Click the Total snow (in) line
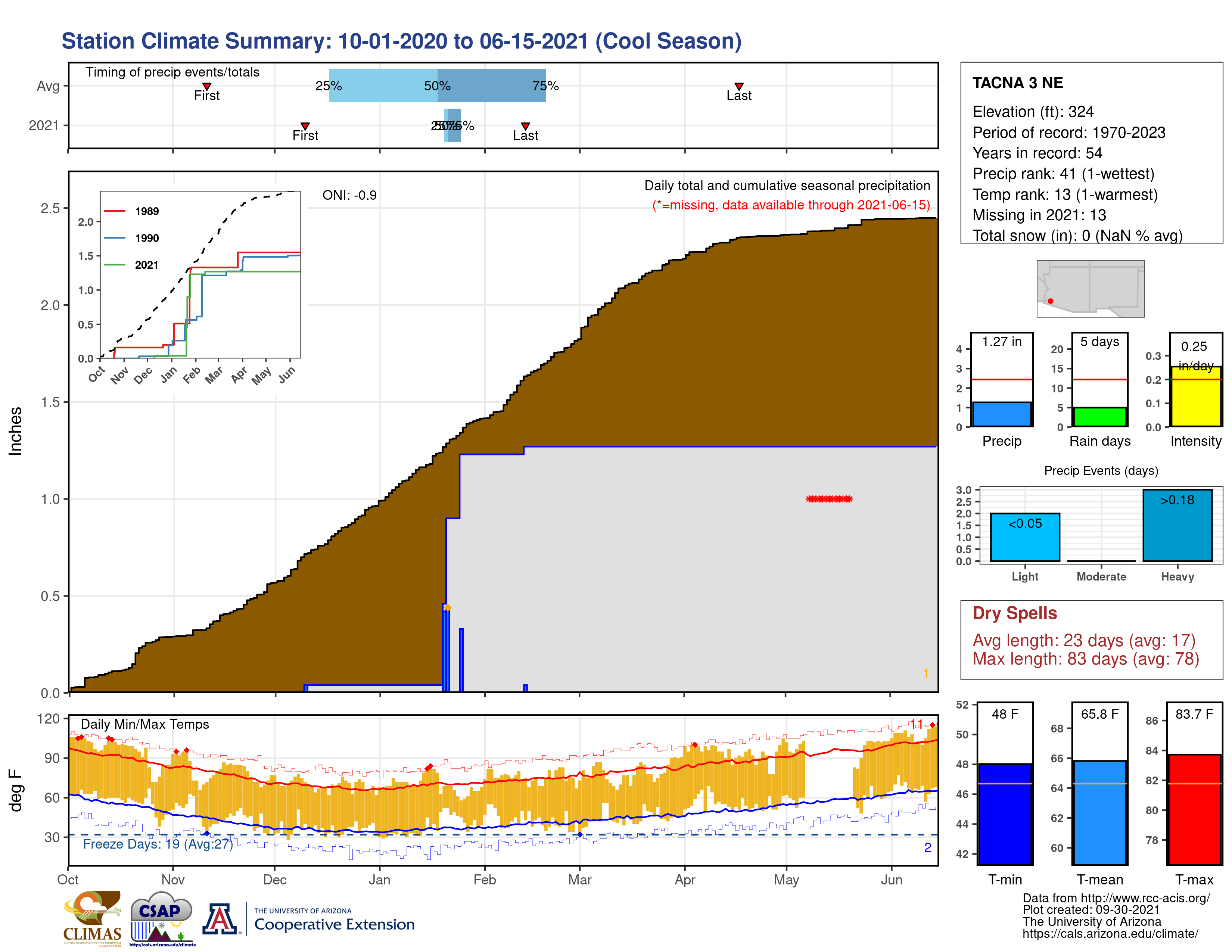 click(x=1077, y=236)
